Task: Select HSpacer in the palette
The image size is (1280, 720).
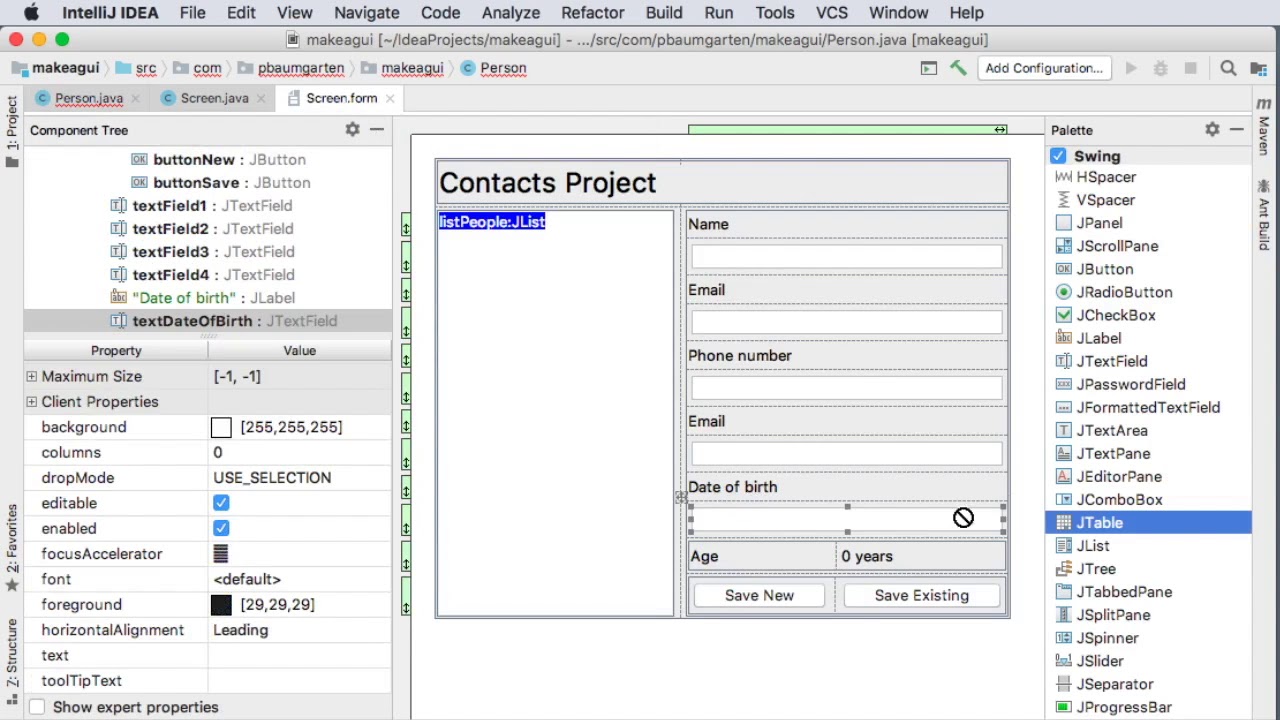Action: 1106,177
